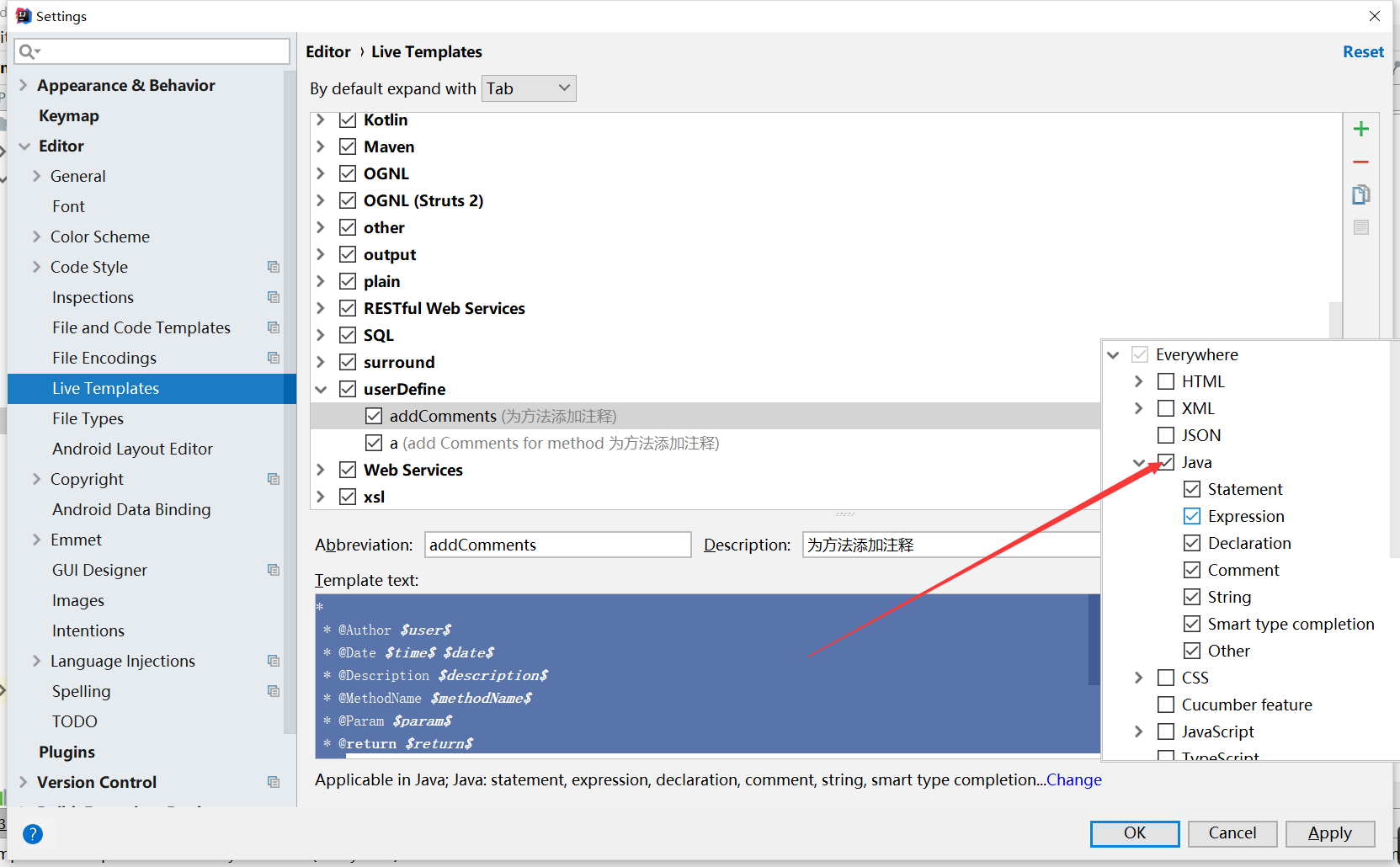
Task: Select Live Templates in the sidebar
Action: tap(152, 388)
